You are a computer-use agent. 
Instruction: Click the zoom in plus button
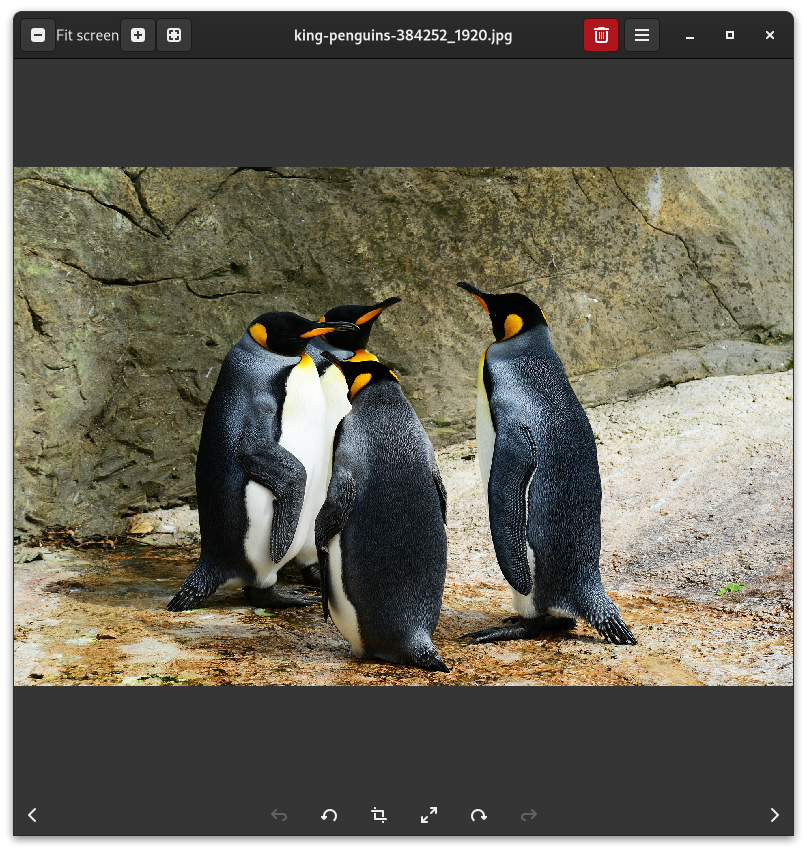[x=138, y=35]
